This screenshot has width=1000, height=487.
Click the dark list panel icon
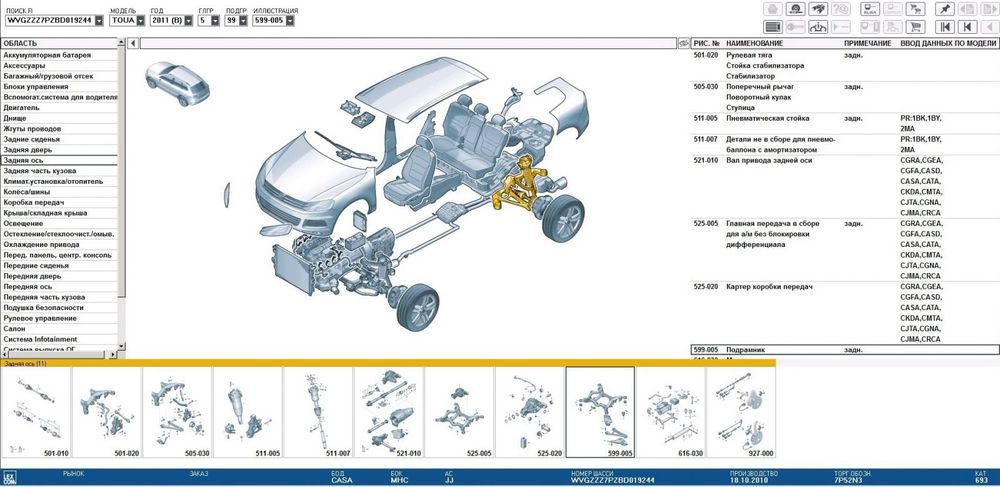[773, 27]
